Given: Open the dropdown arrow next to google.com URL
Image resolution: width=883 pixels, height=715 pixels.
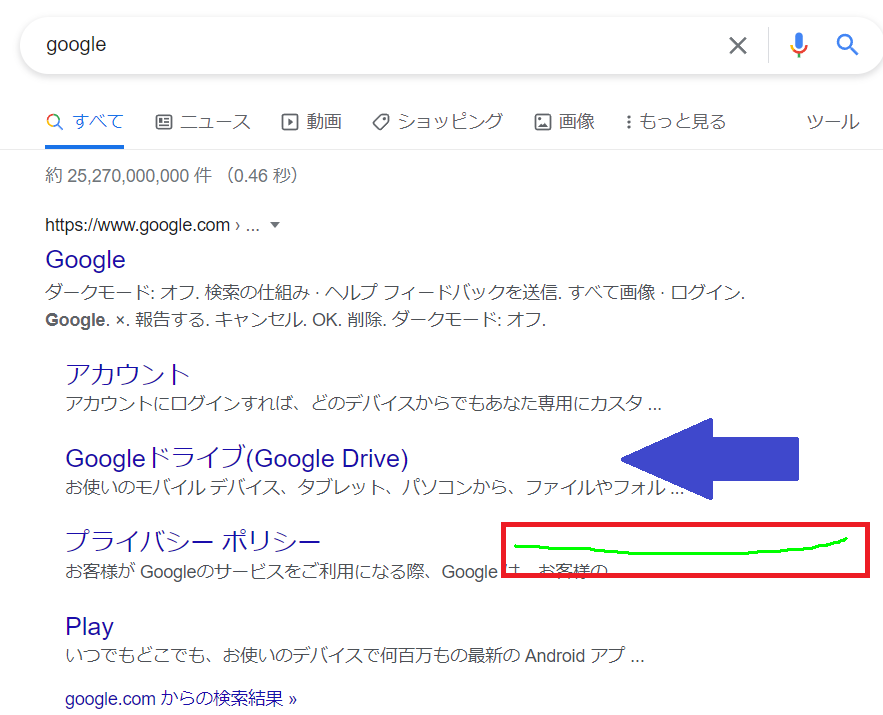Looking at the screenshot, I should point(275,225).
